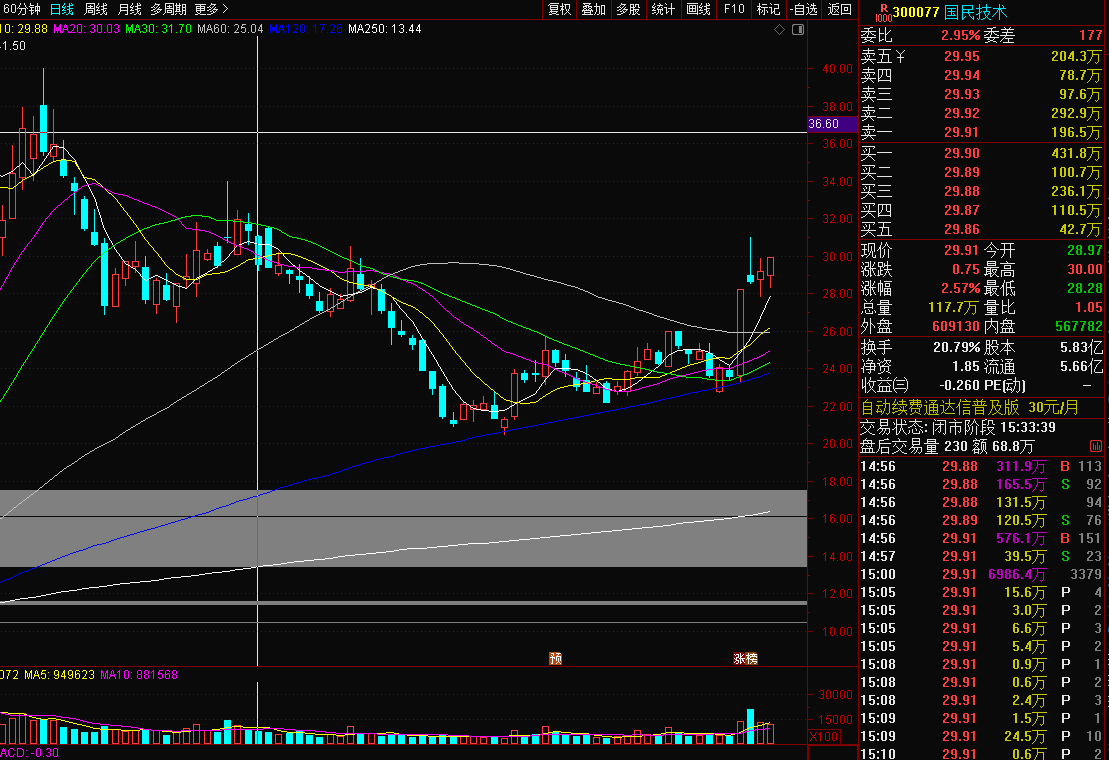This screenshot has width=1109, height=760.
Task: Click the 买五 29.86 order row
Action: 983,230
